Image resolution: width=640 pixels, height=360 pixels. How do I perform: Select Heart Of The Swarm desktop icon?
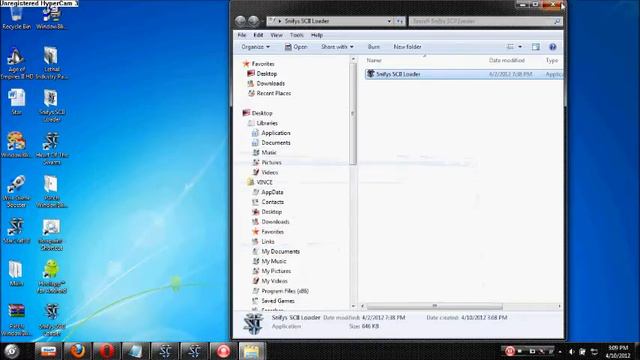[51, 148]
